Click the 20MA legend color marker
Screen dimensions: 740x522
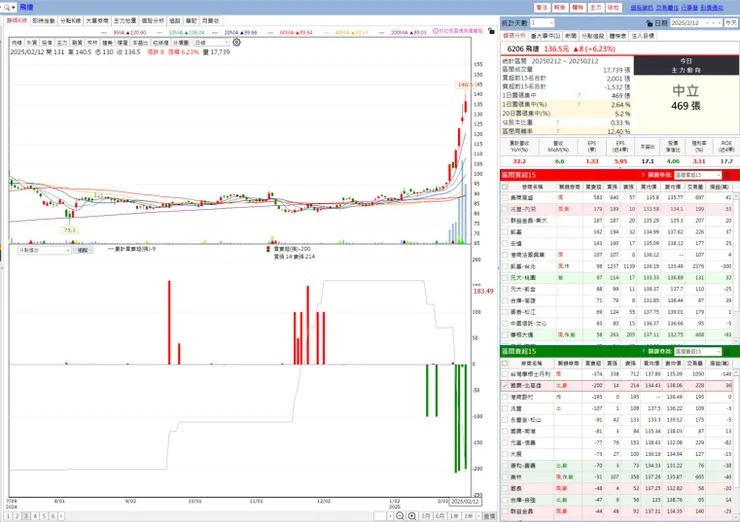click(216, 33)
